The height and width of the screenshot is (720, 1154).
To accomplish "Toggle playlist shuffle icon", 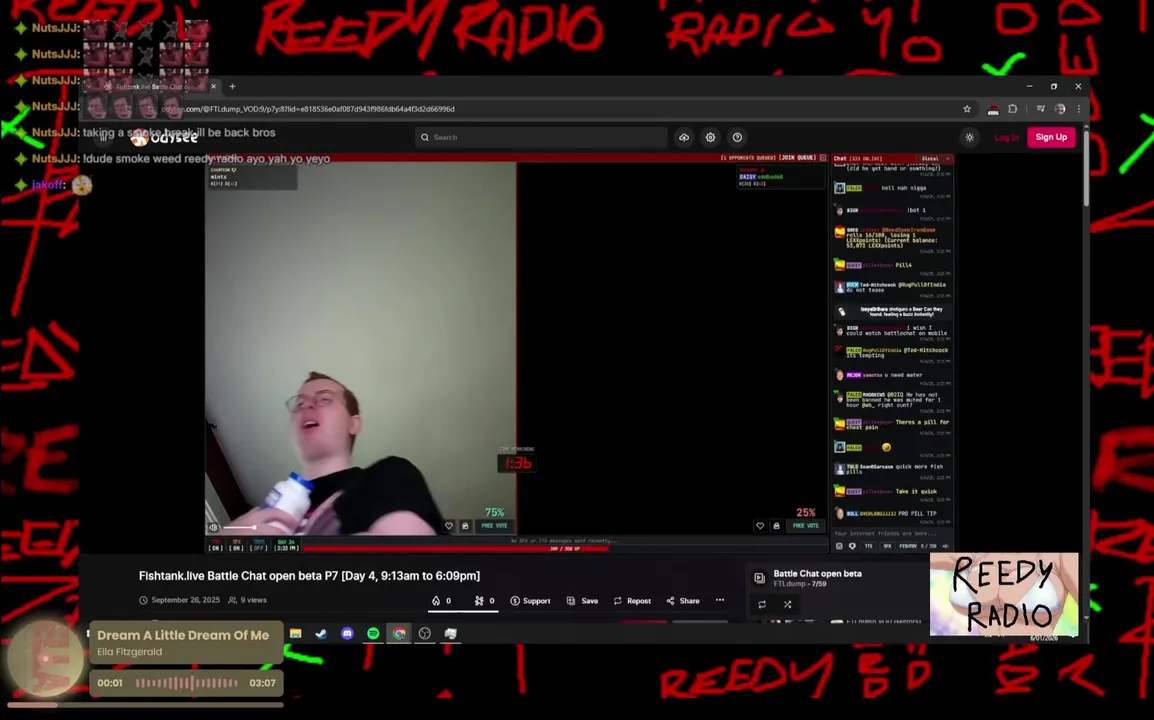I will (787, 604).
